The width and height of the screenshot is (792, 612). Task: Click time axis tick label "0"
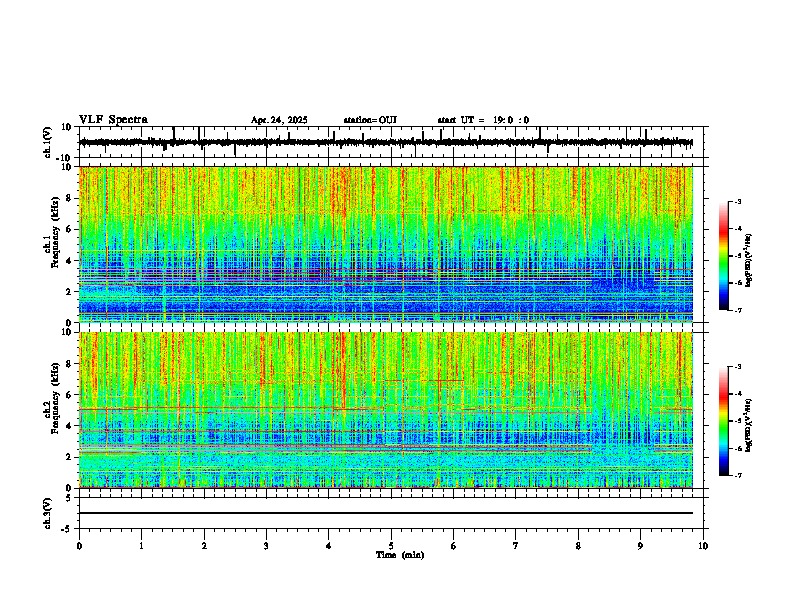coord(79,546)
